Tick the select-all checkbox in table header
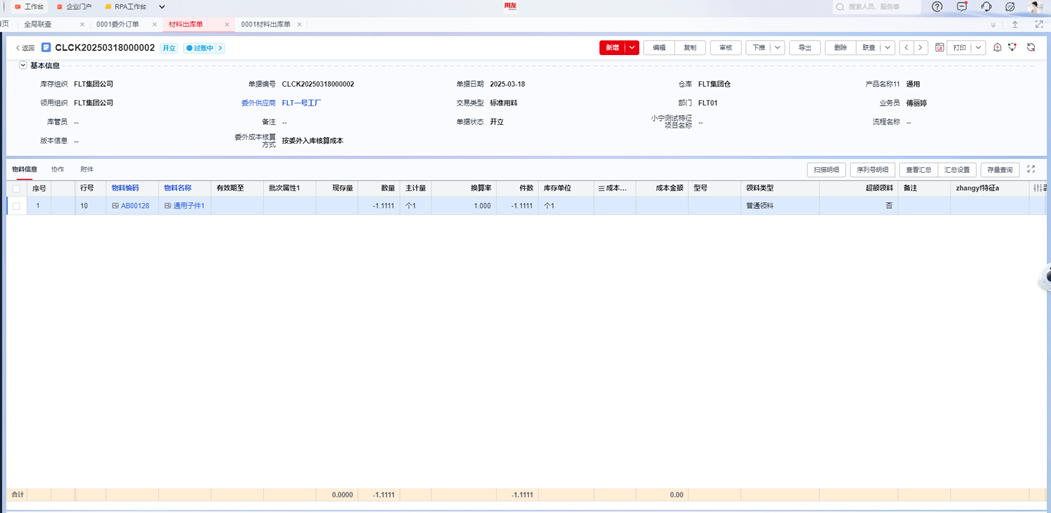Viewport: 1051px width, 513px height. (16, 188)
